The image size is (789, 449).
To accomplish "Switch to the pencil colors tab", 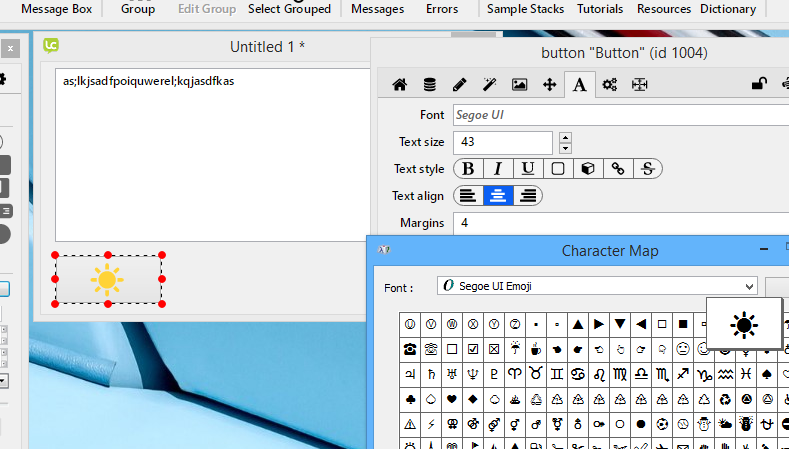I will [459, 85].
